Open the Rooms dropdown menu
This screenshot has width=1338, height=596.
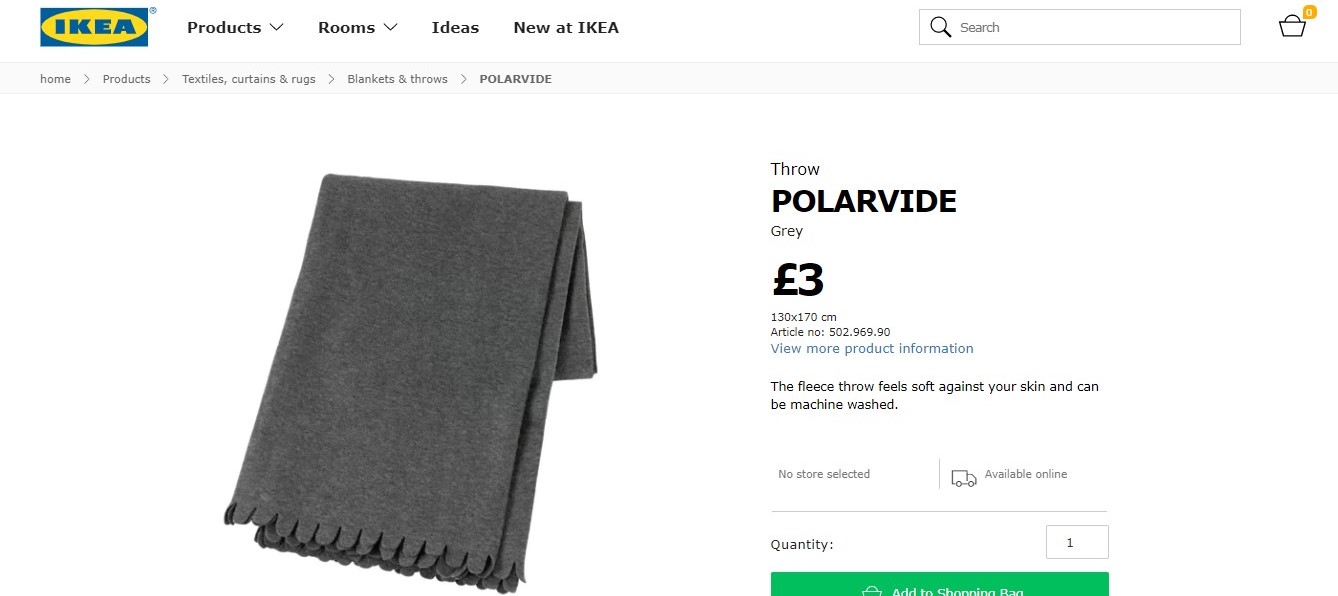click(x=346, y=27)
